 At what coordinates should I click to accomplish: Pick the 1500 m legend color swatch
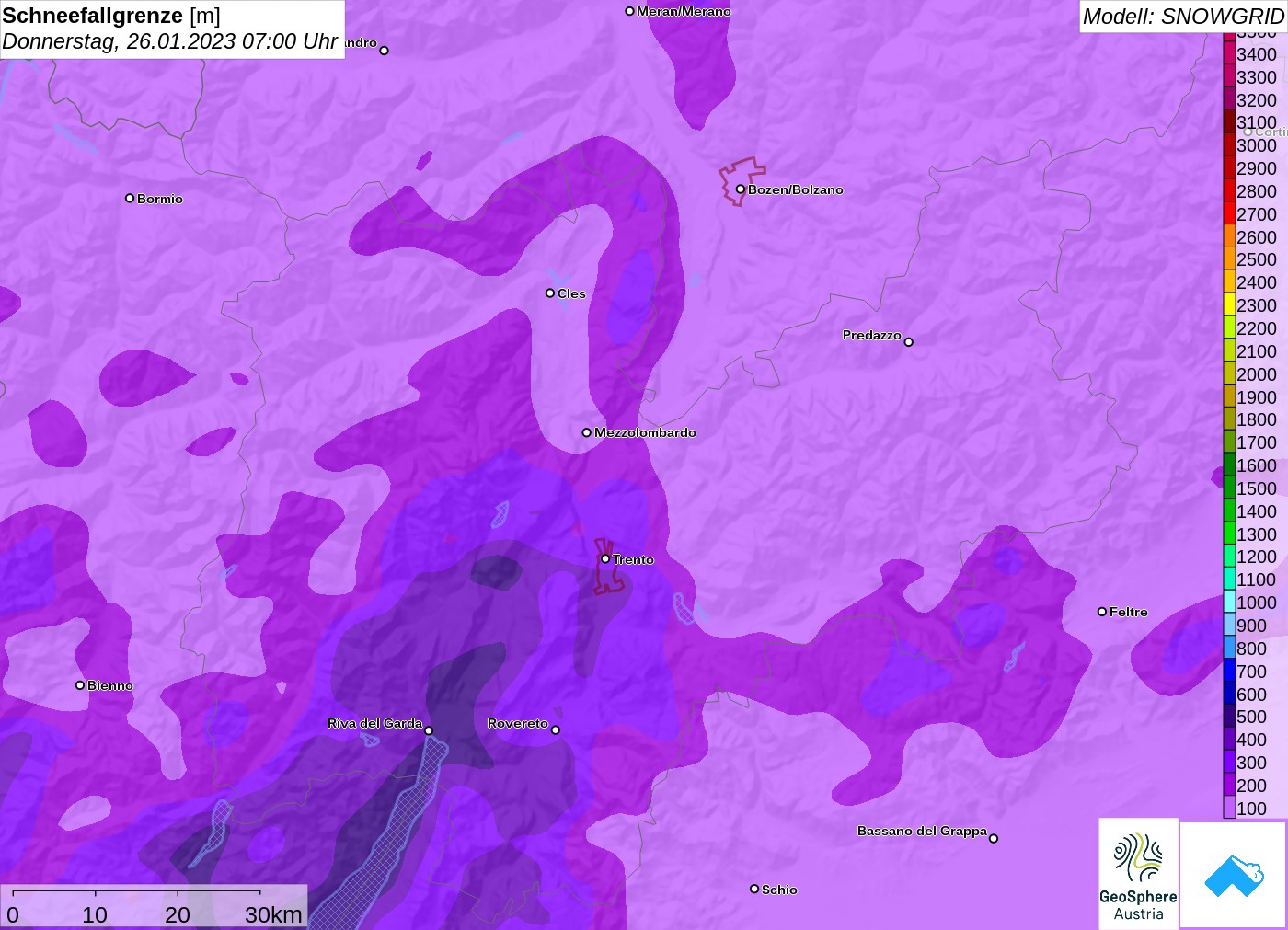(x=1229, y=488)
